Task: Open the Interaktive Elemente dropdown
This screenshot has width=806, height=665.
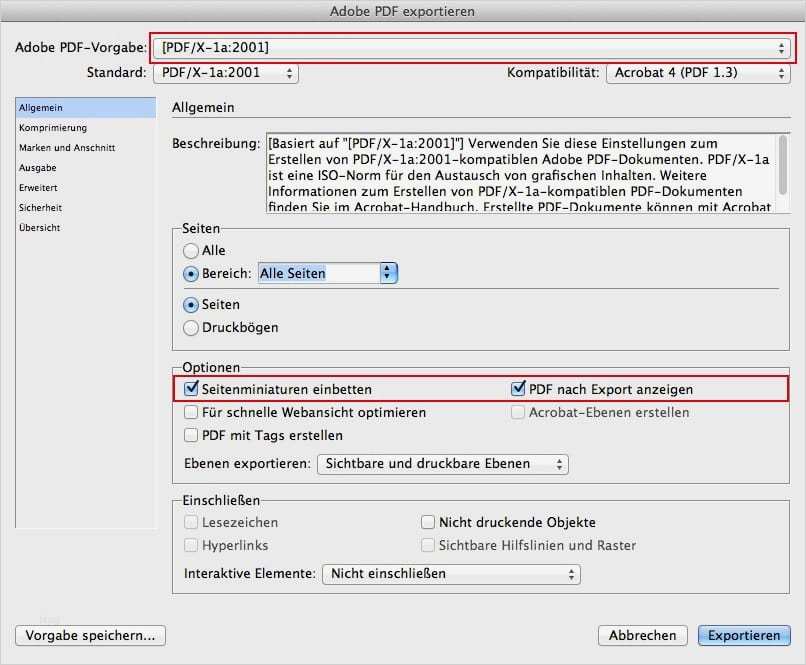Action: [451, 574]
